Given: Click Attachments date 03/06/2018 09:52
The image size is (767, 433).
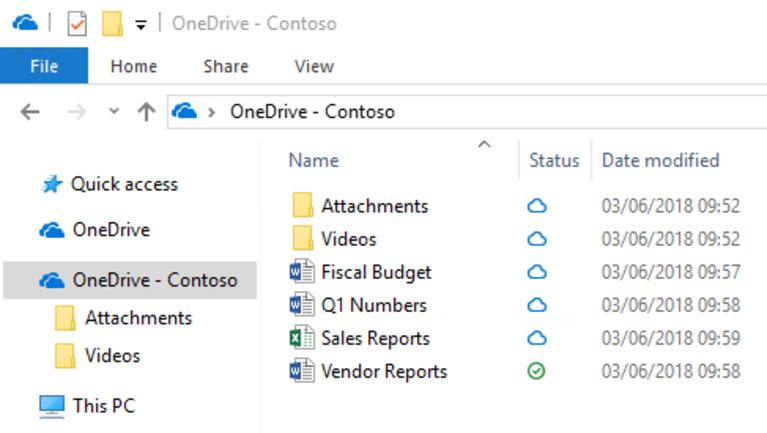Looking at the screenshot, I should pyautogui.click(x=671, y=206).
